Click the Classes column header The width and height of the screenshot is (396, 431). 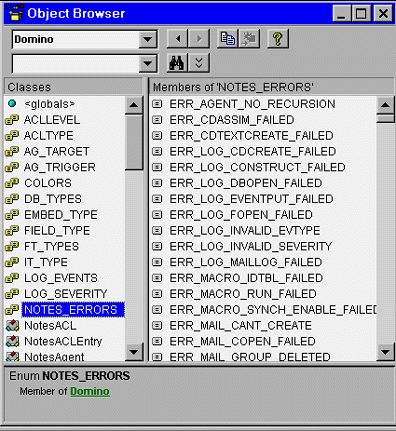pyautogui.click(x=73, y=87)
